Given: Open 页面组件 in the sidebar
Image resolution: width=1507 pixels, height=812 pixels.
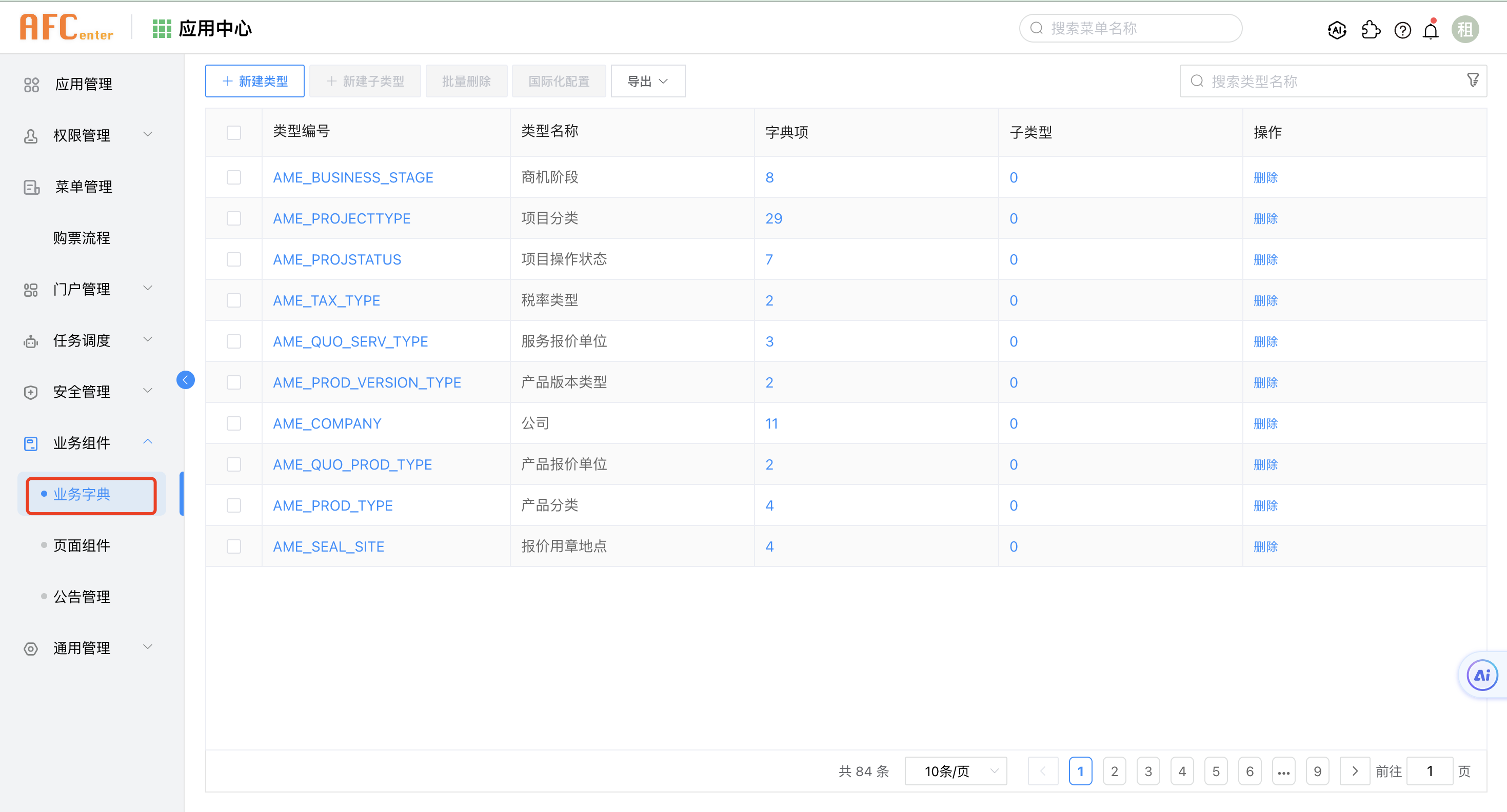Looking at the screenshot, I should pos(82,545).
